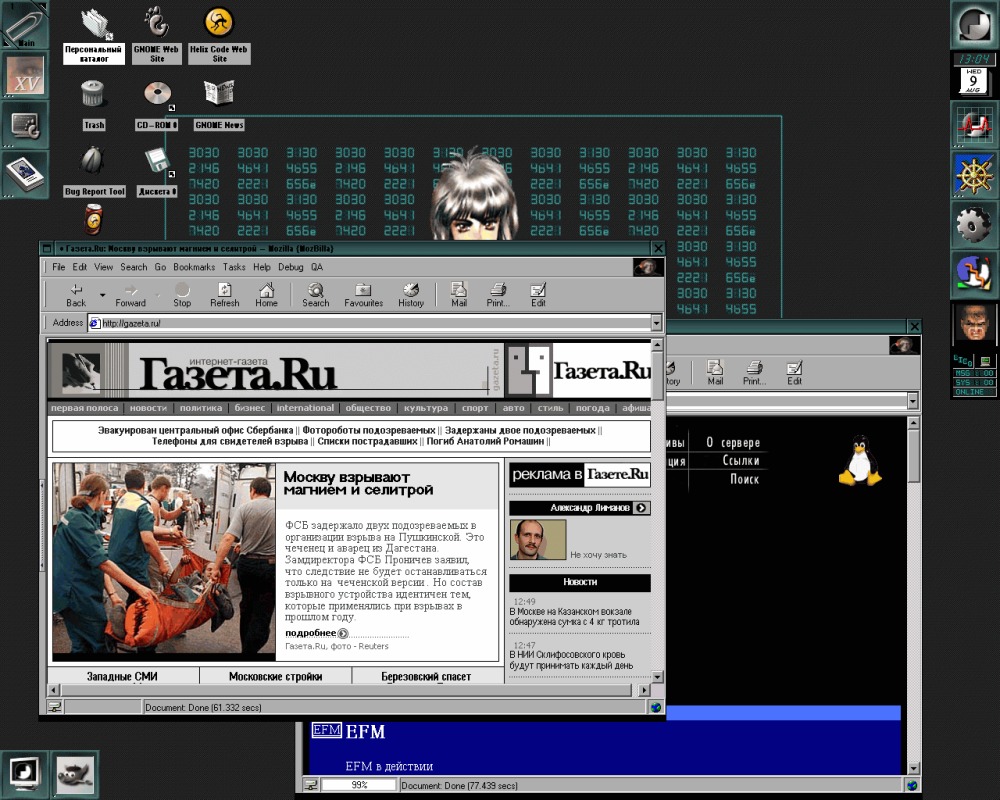Open the Debug menu
Image resolution: width=1000 pixels, height=800 pixels.
[290, 267]
